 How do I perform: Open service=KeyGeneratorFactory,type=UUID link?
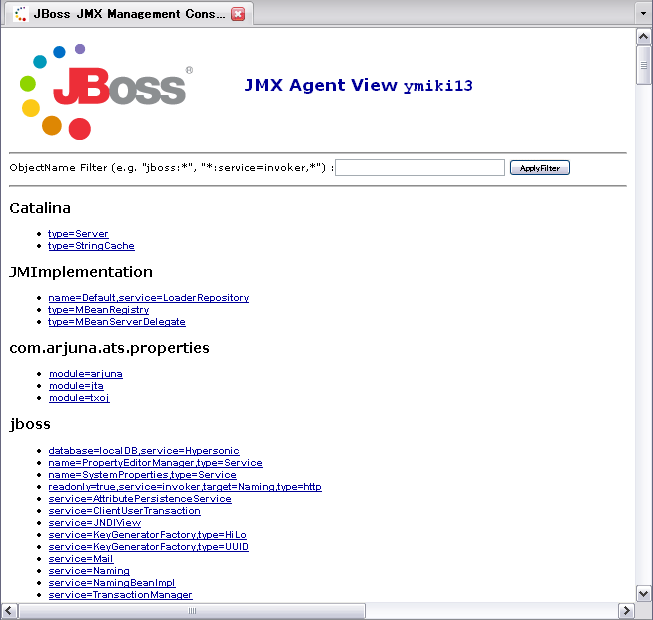click(149, 547)
